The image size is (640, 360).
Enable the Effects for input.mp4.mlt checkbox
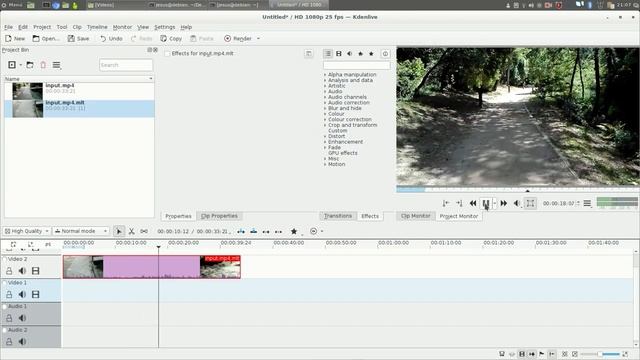pyautogui.click(x=167, y=54)
